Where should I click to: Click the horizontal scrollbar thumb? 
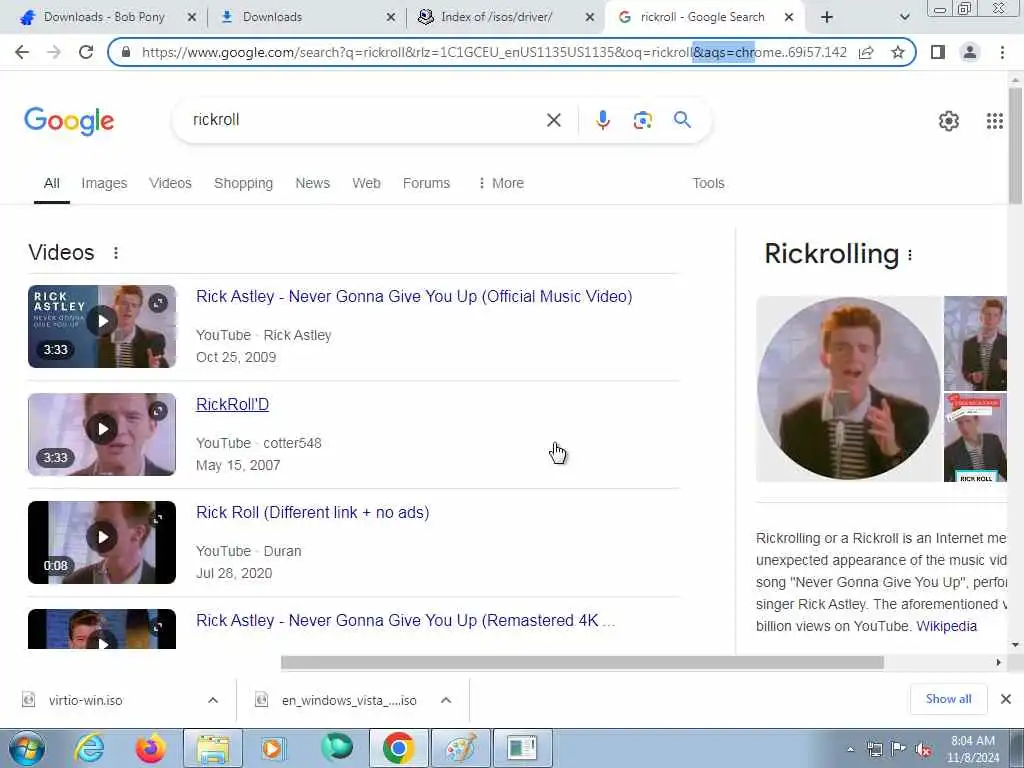(582, 663)
